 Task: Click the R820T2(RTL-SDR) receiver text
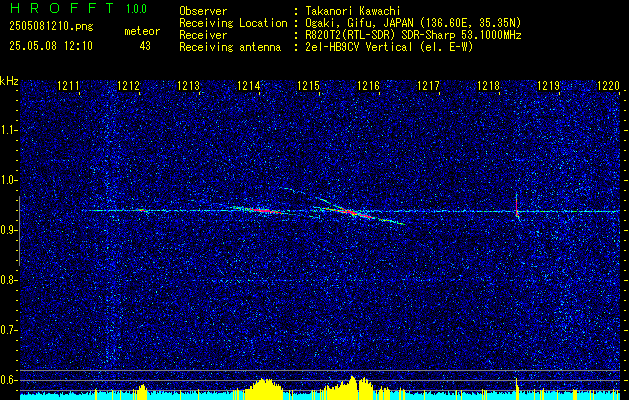point(413,35)
